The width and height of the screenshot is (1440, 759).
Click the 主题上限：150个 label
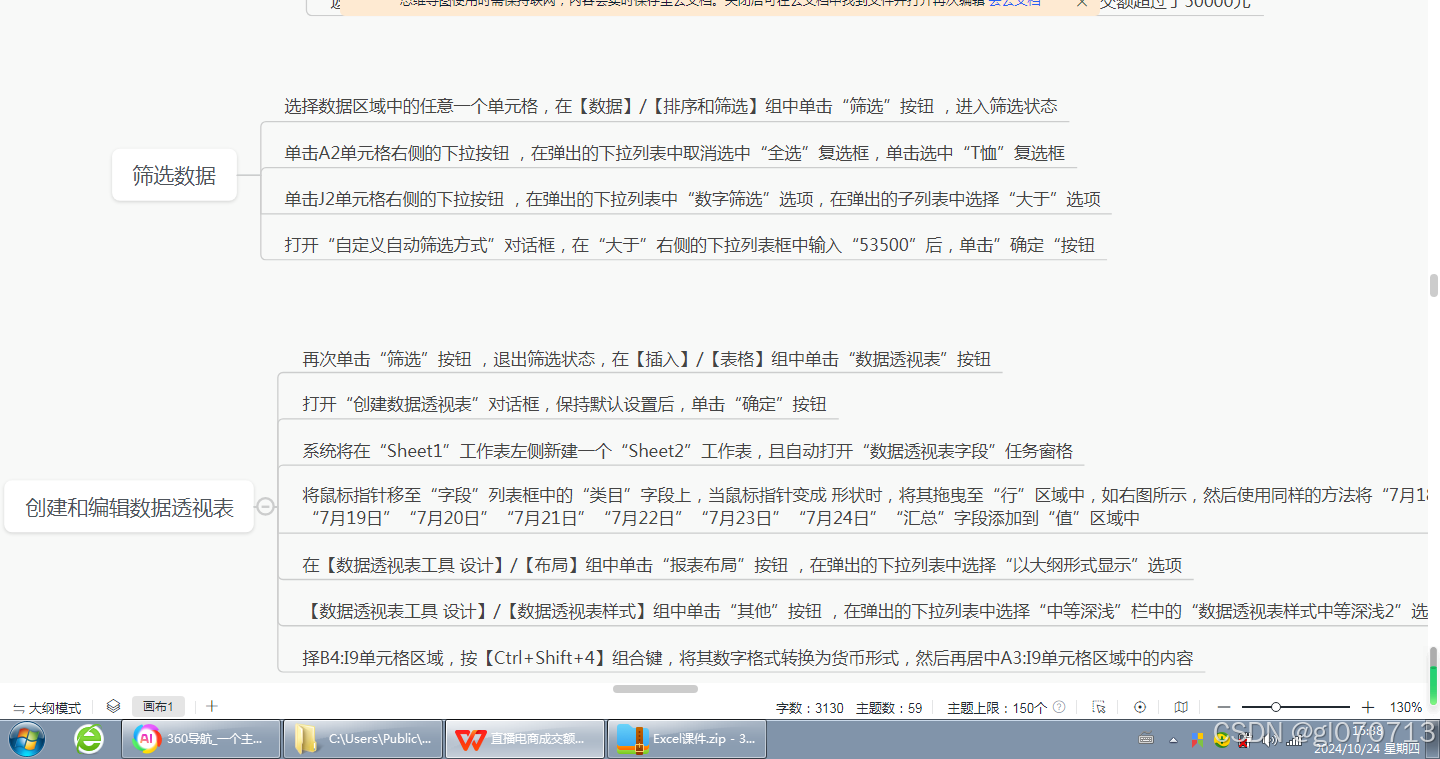click(997, 708)
